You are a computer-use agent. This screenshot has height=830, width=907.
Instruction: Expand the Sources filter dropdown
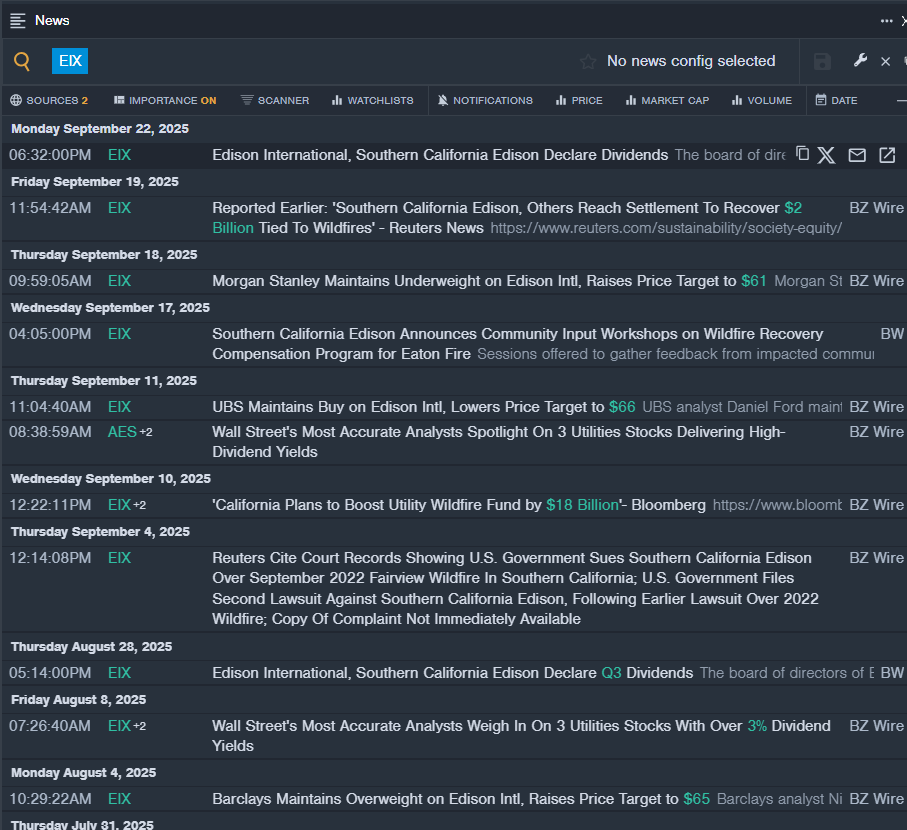49,100
